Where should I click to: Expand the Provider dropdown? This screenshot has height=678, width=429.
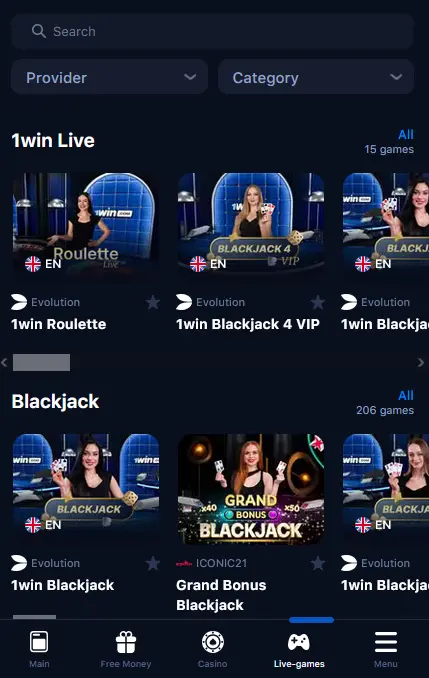coord(109,77)
